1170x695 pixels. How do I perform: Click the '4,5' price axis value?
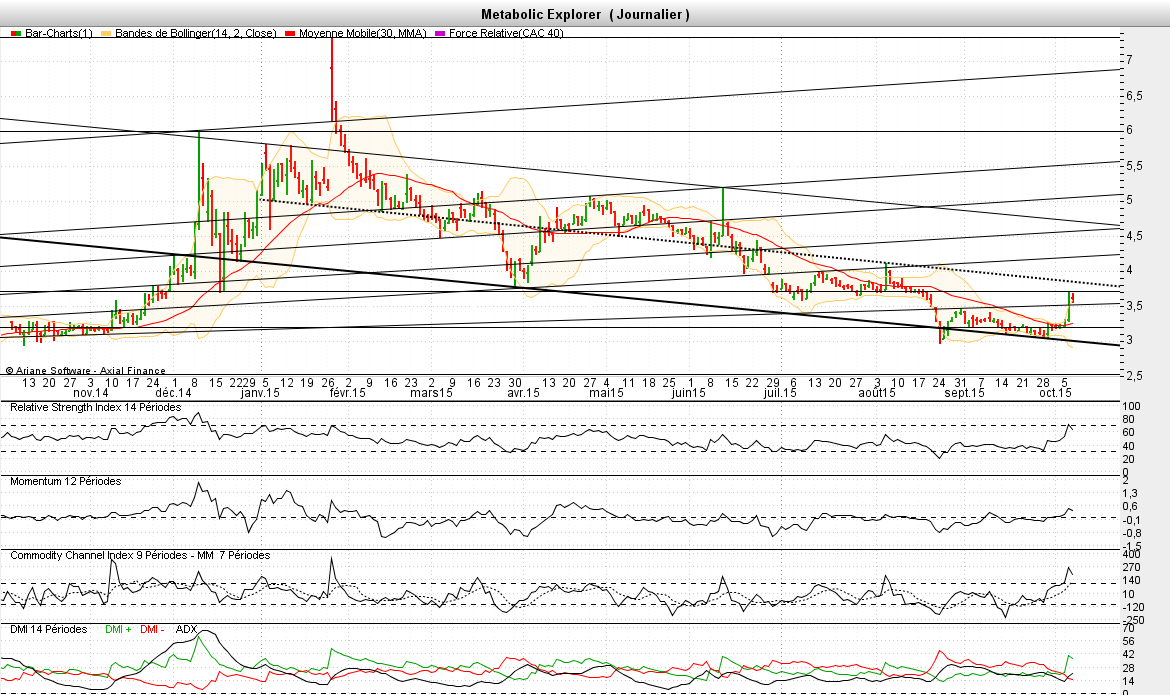pos(1134,236)
